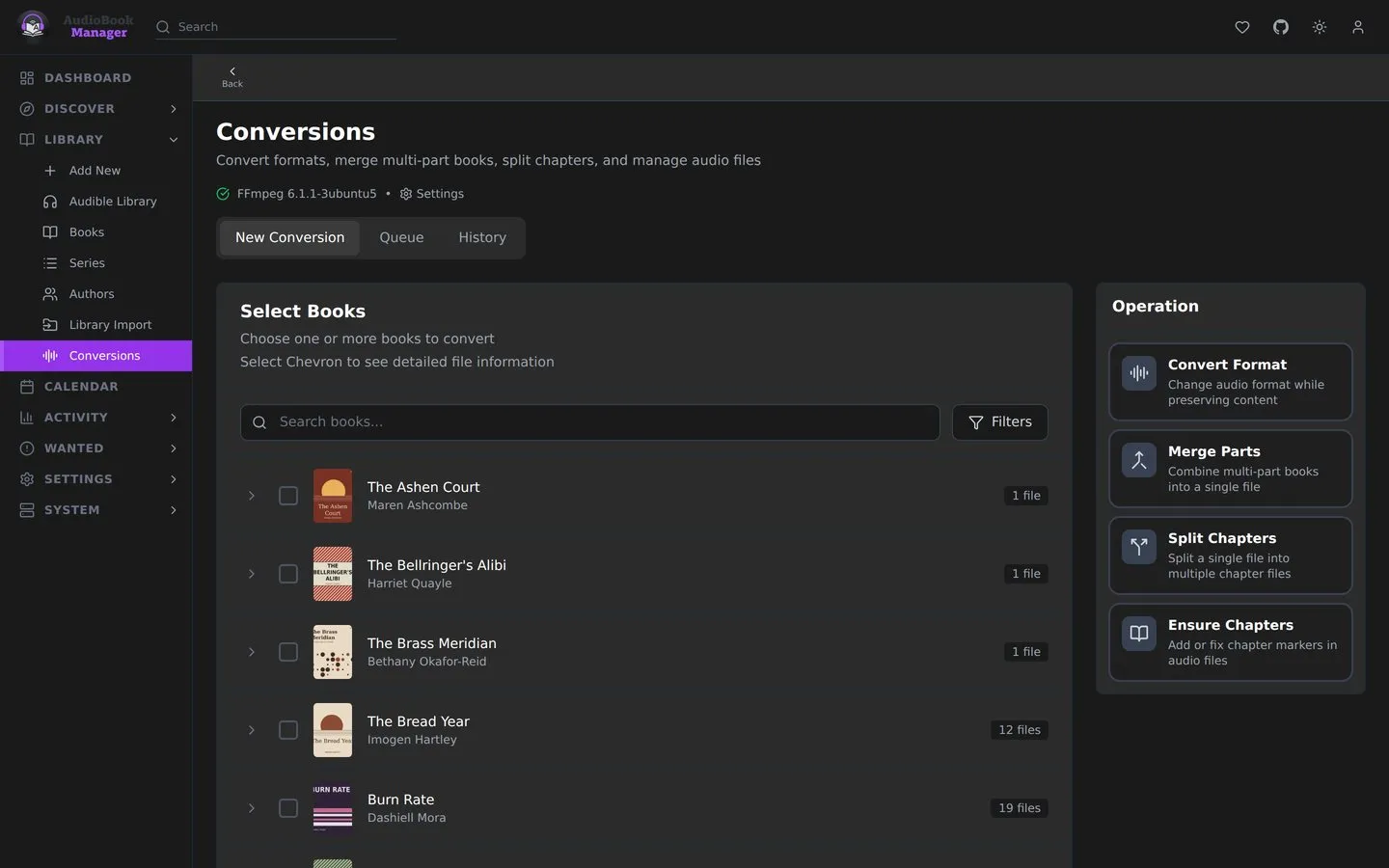Image resolution: width=1389 pixels, height=868 pixels.
Task: Check the box for The Brass Meridian
Action: point(288,652)
